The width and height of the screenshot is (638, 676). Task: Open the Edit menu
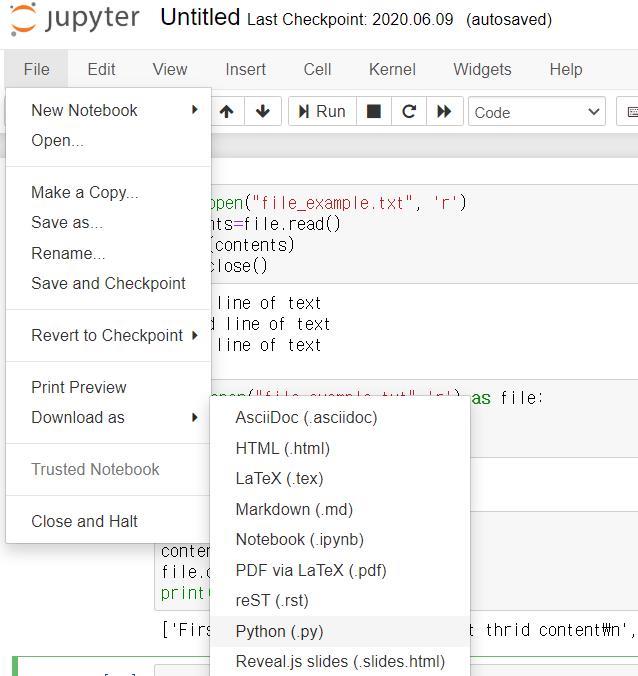point(101,69)
